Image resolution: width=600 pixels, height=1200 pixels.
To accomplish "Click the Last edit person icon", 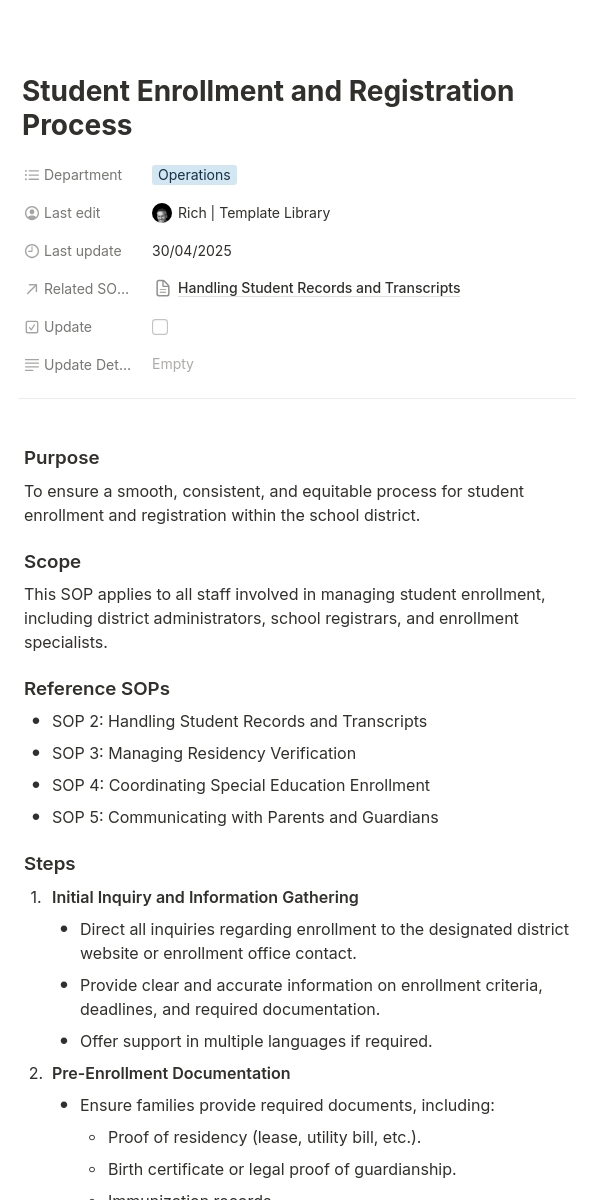I will pos(32,213).
